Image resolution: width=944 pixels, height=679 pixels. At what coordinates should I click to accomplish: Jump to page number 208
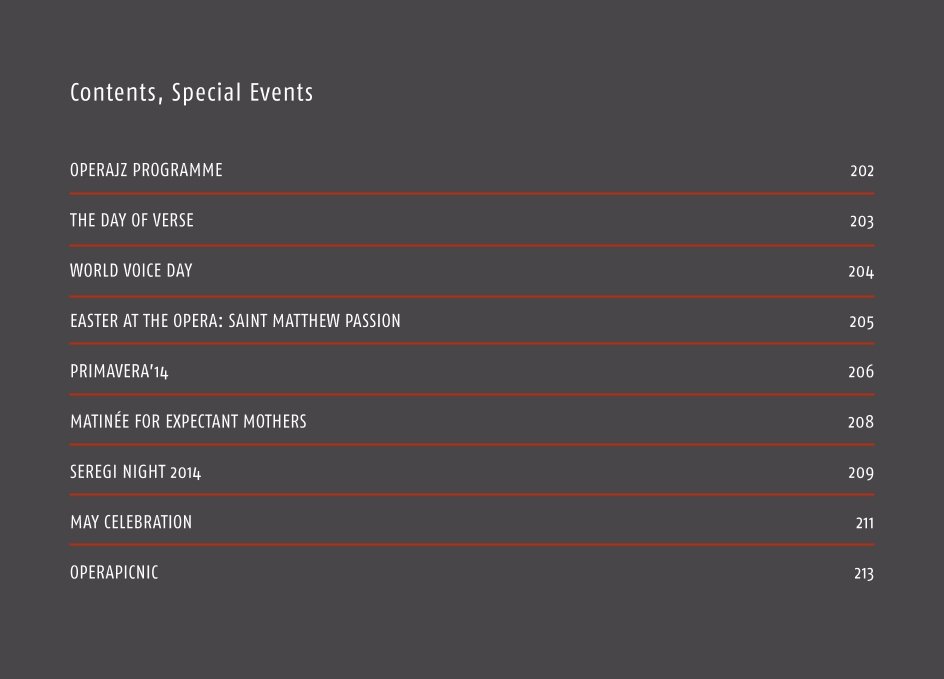(861, 423)
